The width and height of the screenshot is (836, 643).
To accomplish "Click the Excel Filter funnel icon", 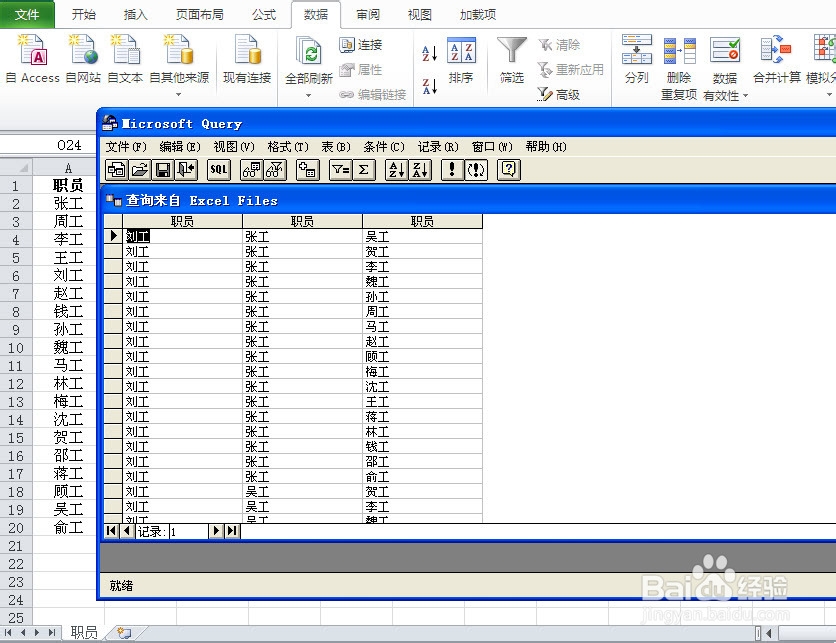I will tap(511, 60).
